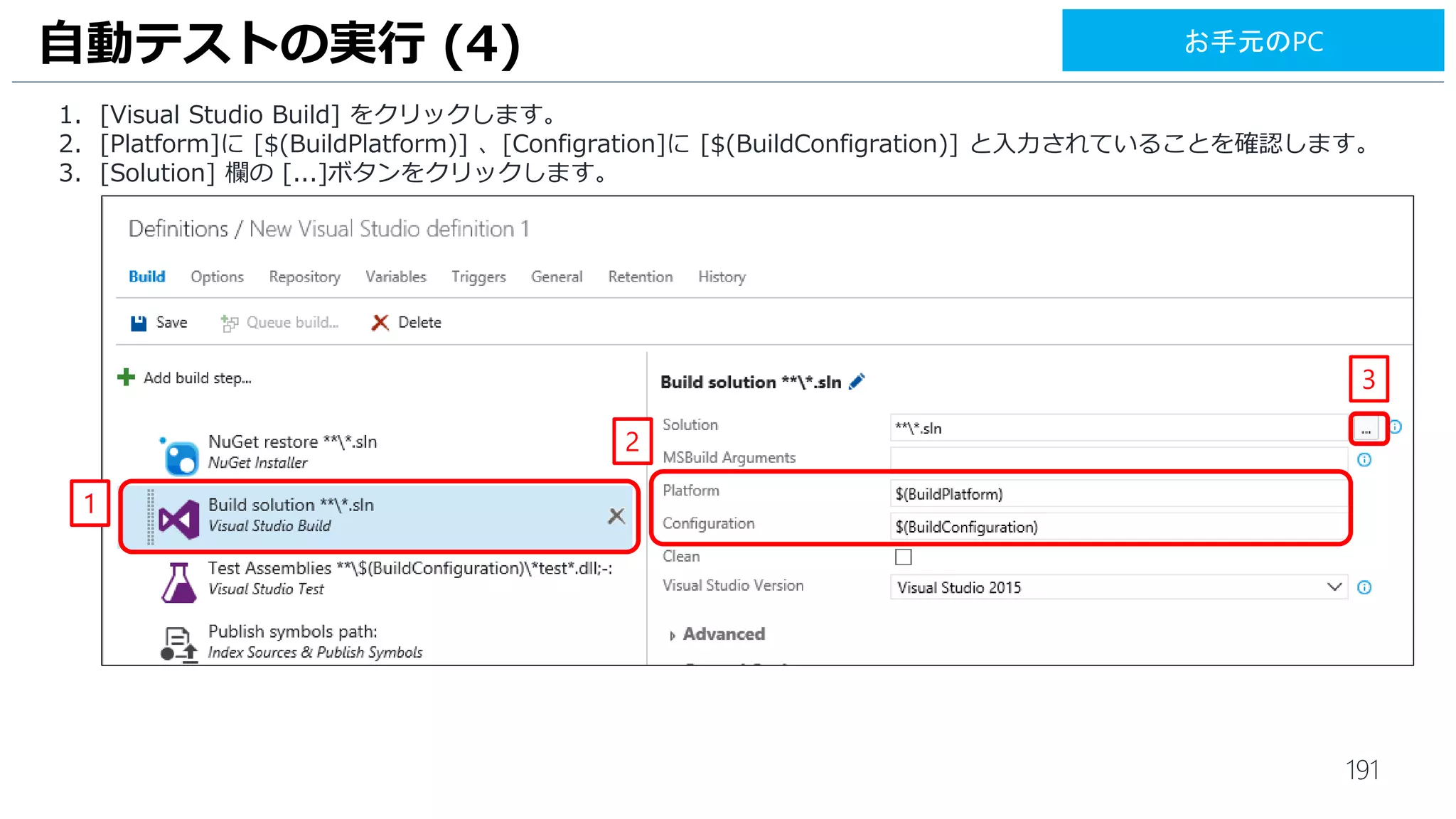
Task: Click the 'Index Sources & Publish Symbols' subtitle text
Action: click(x=315, y=653)
